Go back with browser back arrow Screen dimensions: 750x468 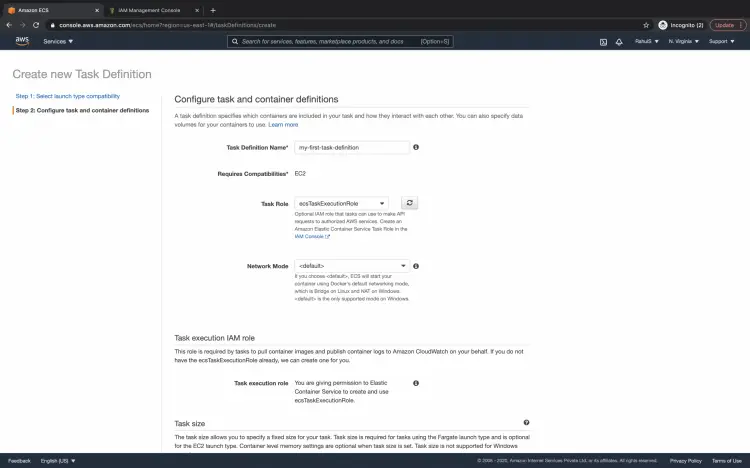pos(9,25)
